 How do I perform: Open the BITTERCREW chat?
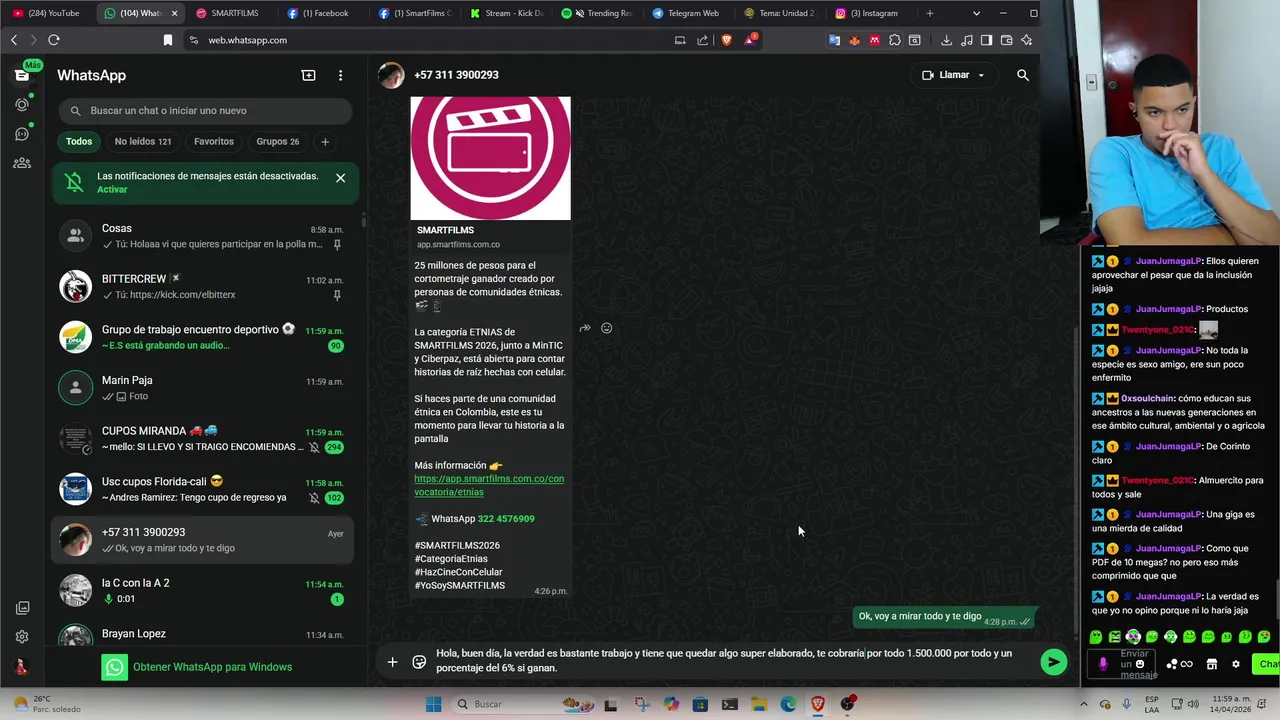(x=203, y=287)
